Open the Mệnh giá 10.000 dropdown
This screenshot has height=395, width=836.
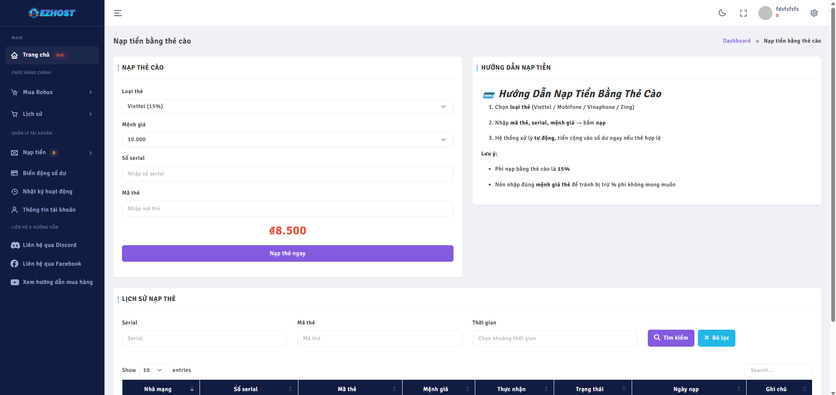tap(287, 140)
